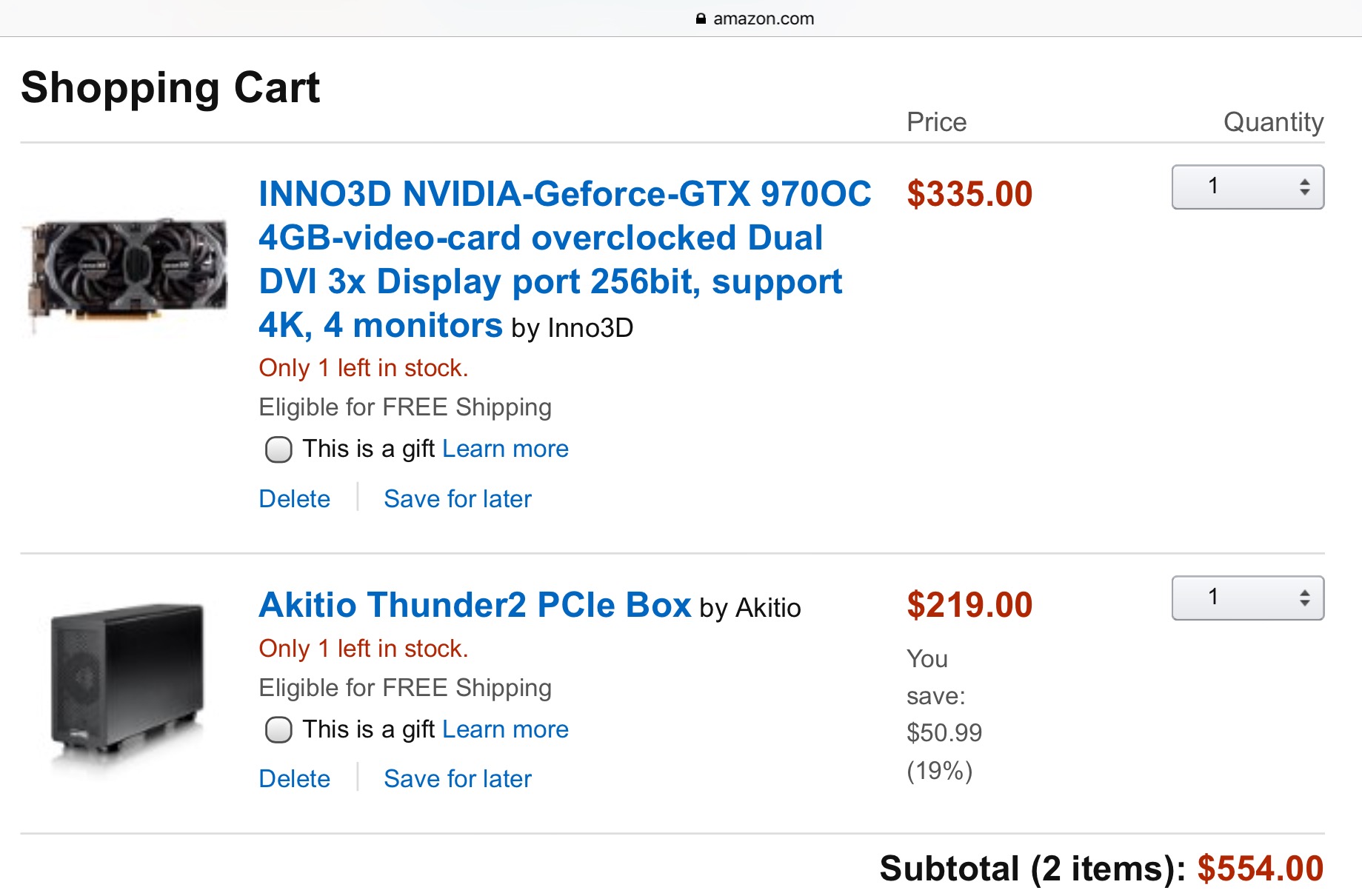Click the $219.00 price of the Akitio box

[x=969, y=605]
